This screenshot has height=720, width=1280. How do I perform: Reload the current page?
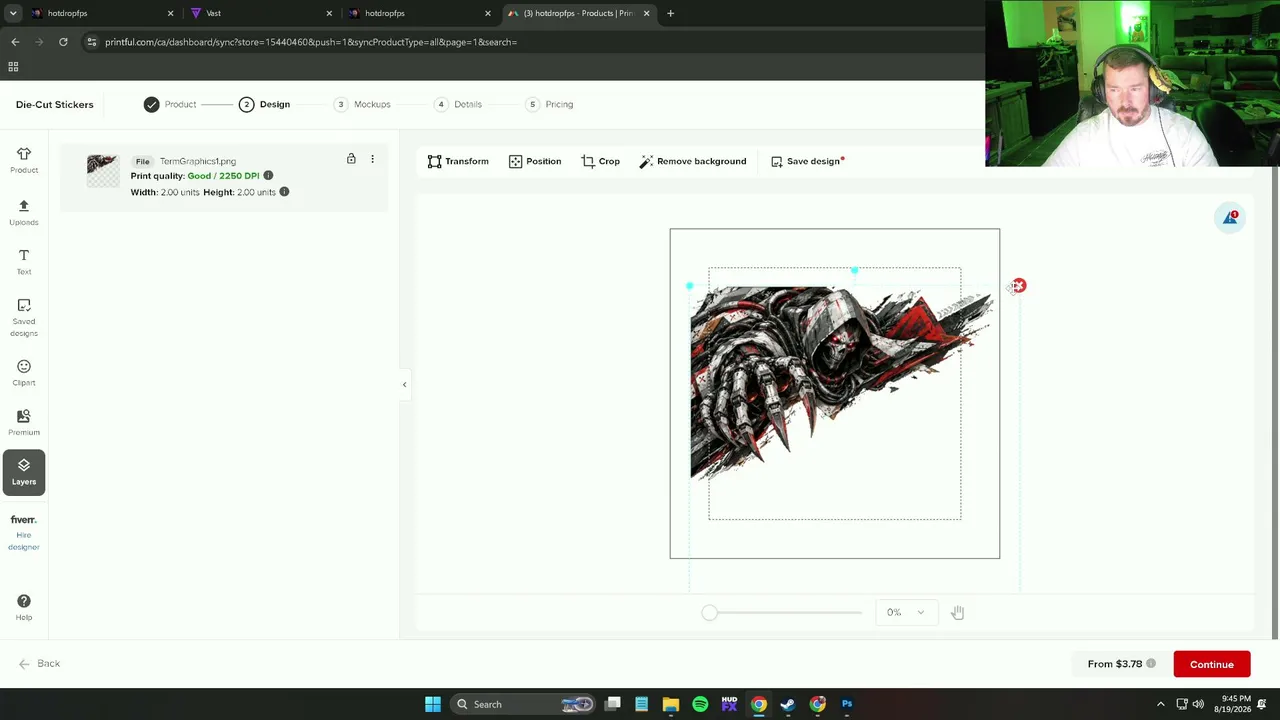tap(63, 42)
